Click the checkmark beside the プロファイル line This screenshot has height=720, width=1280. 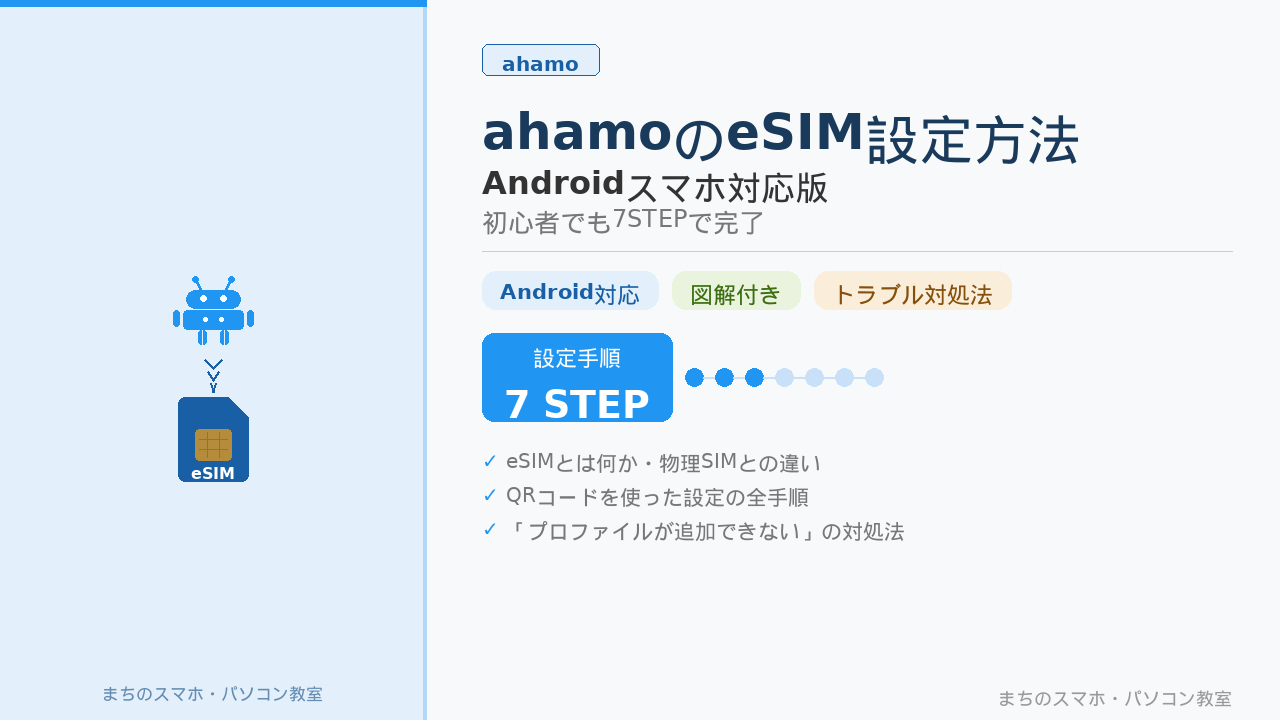coord(490,530)
